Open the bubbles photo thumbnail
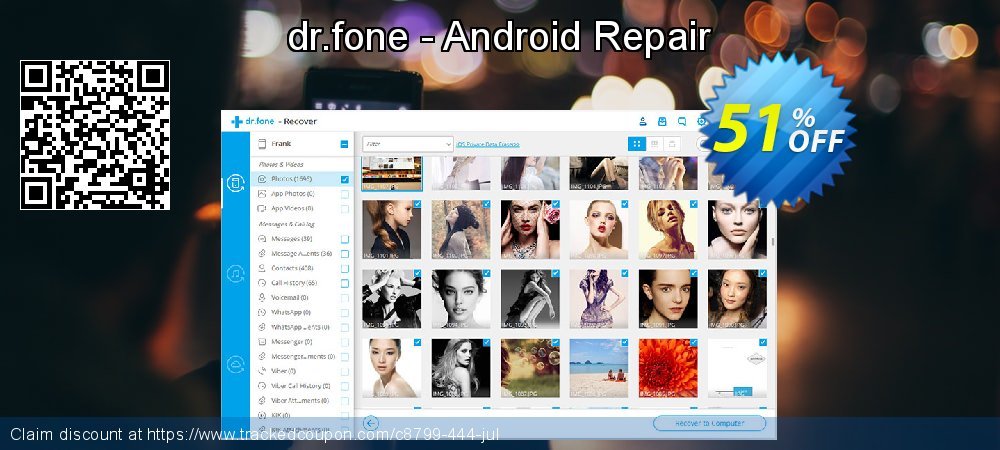Image resolution: width=1000 pixels, height=450 pixels. (530, 368)
